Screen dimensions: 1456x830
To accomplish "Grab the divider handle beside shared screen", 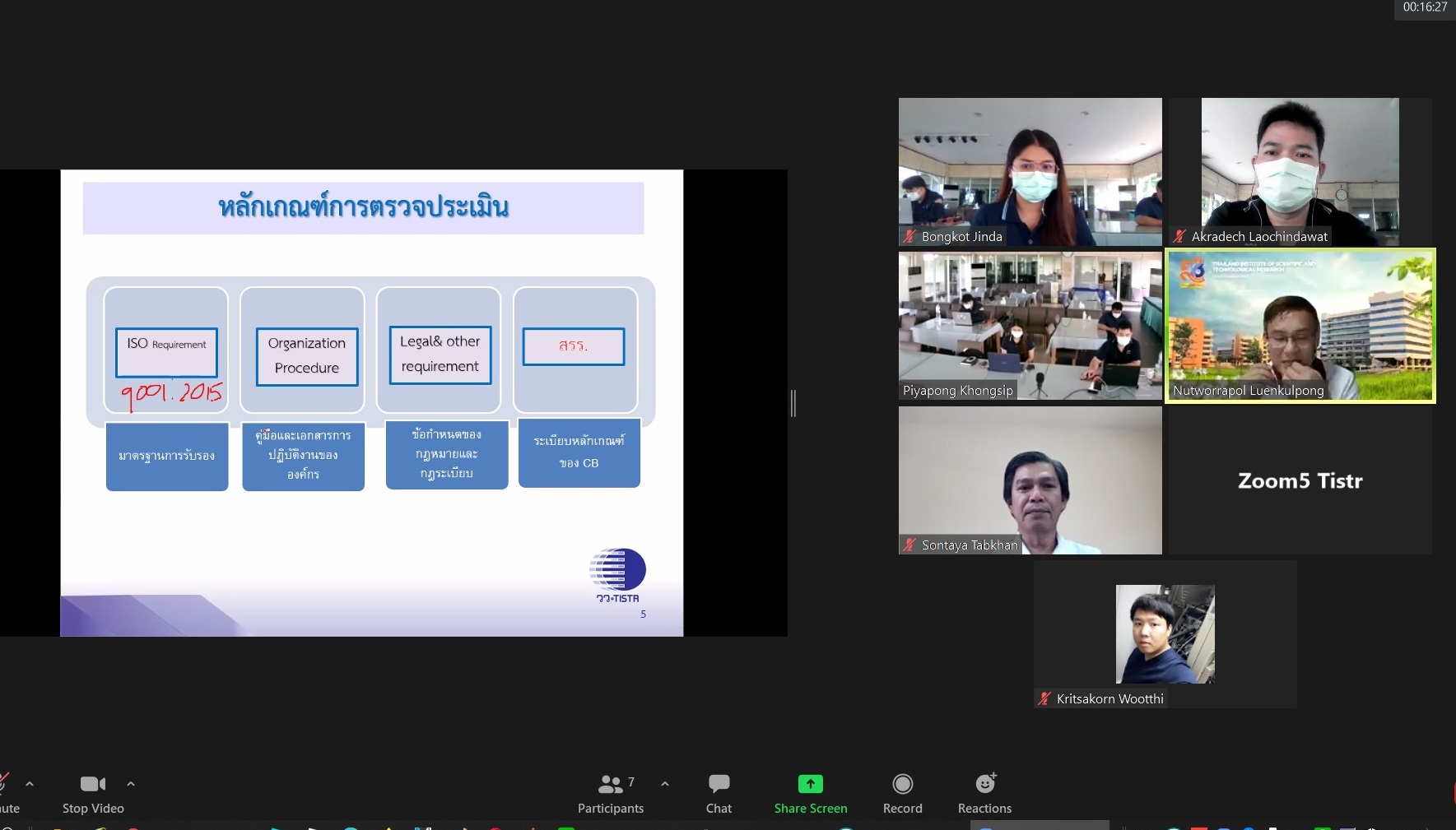I will click(x=793, y=403).
